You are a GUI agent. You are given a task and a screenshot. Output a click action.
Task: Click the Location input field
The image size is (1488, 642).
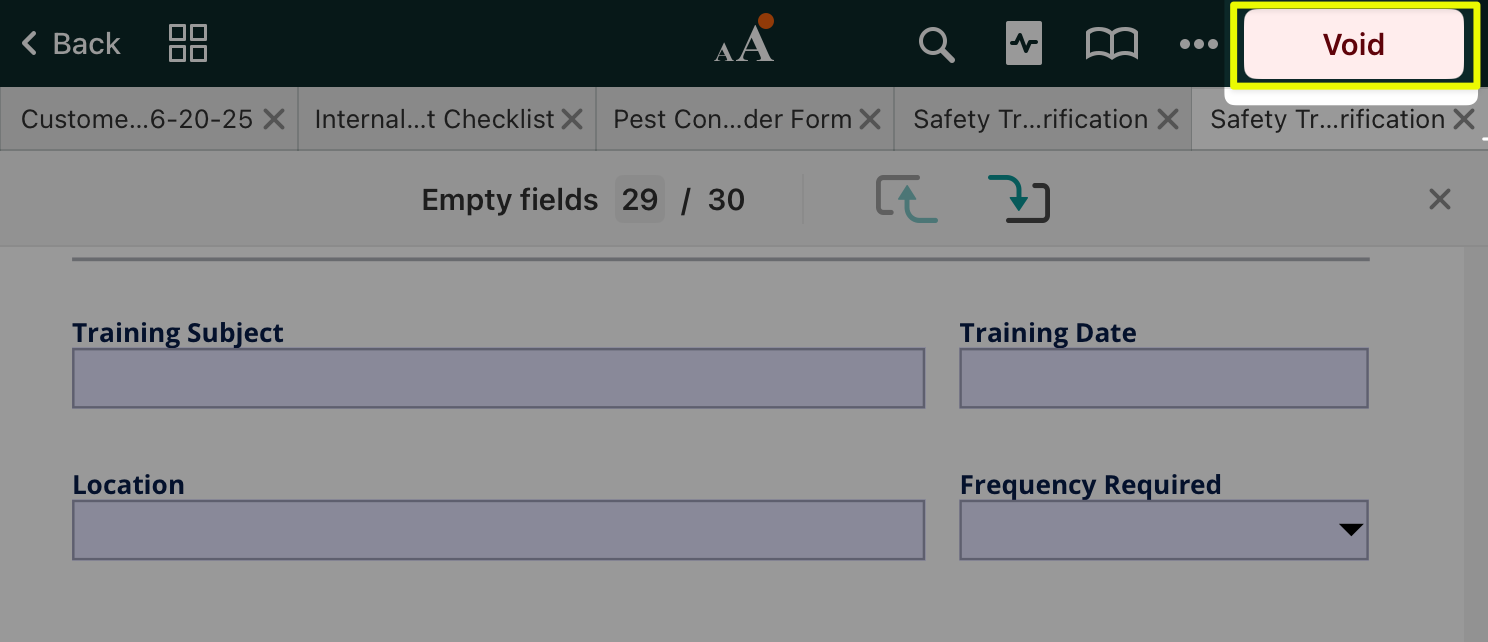(498, 530)
